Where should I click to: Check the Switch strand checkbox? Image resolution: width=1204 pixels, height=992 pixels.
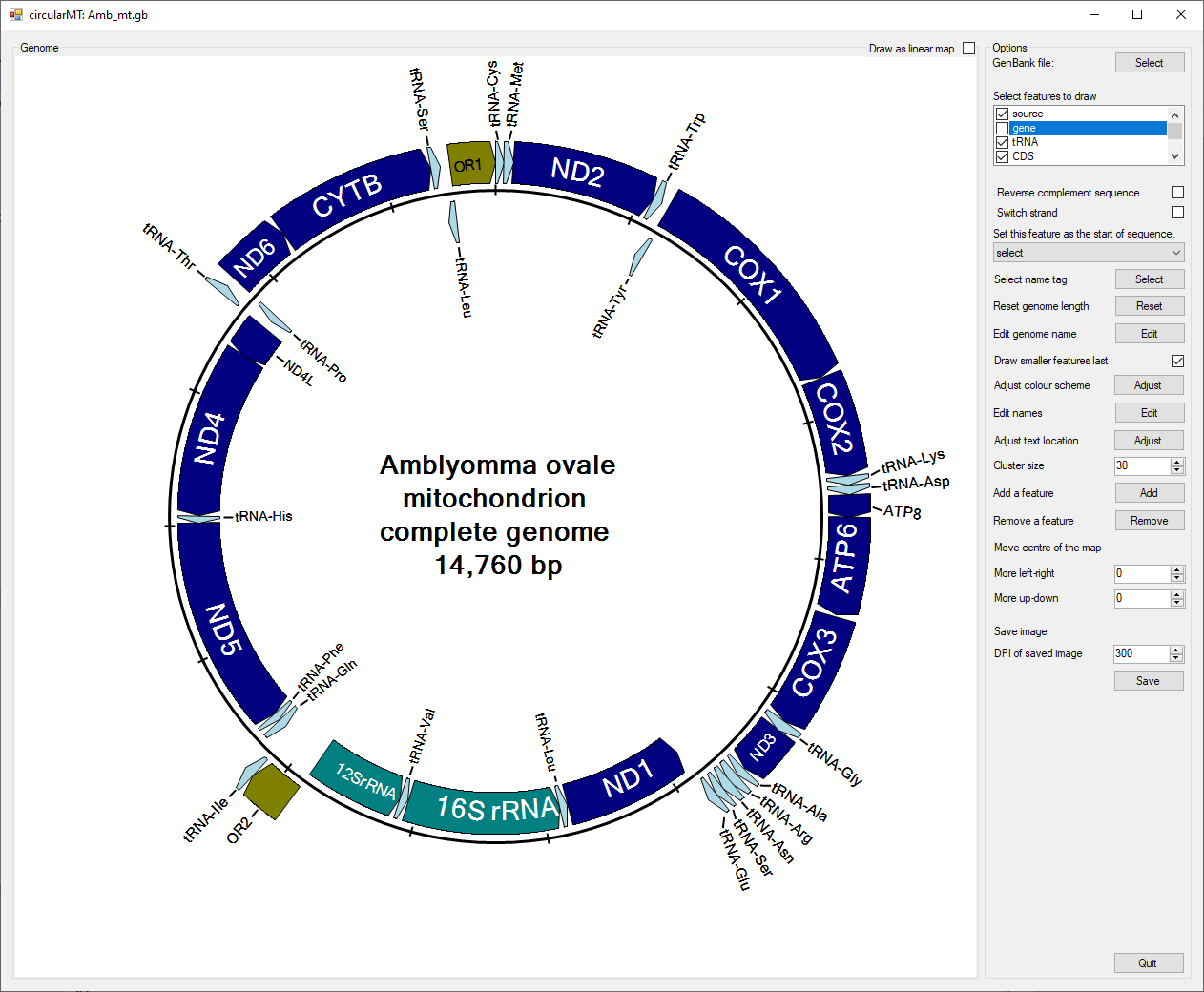pyautogui.click(x=1177, y=213)
